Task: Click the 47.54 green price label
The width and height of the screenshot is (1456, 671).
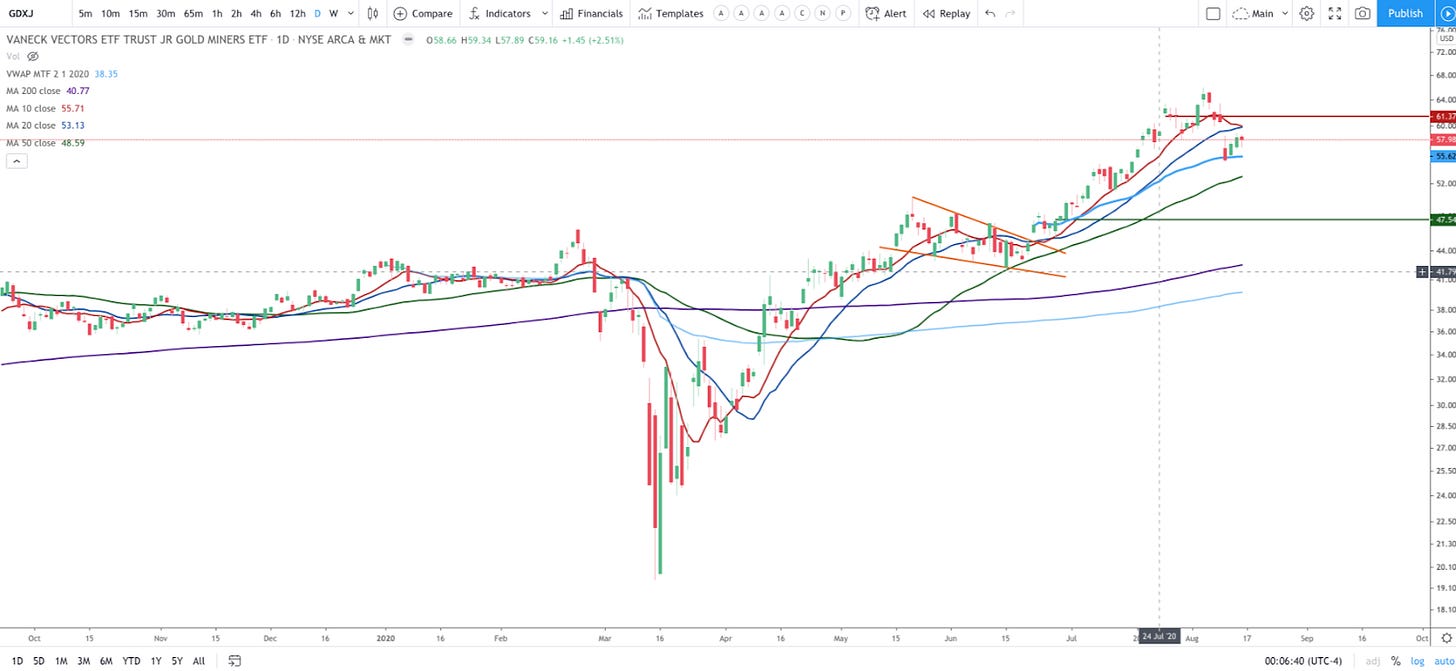Action: 1444,219
